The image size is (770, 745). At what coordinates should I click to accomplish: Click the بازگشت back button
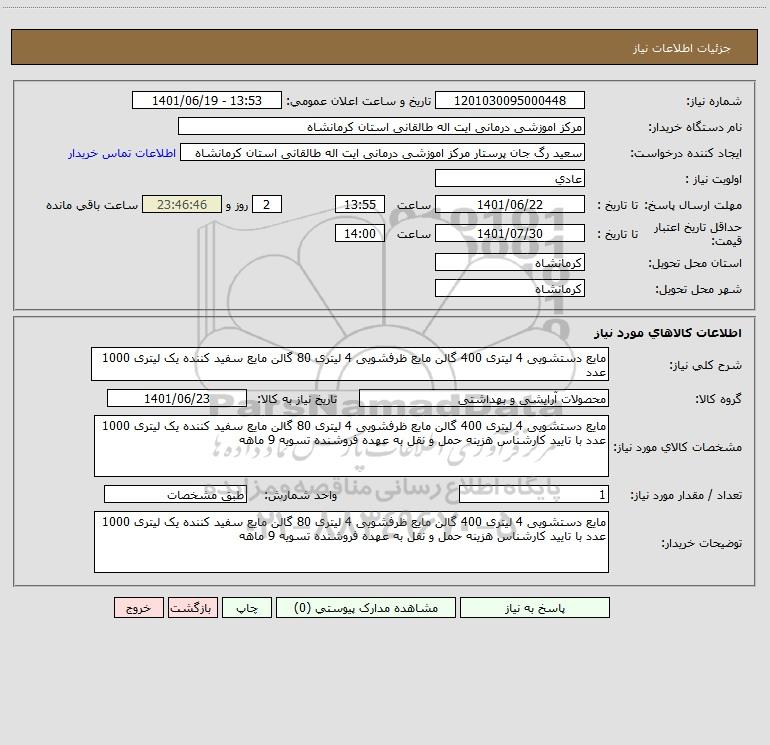pos(192,608)
